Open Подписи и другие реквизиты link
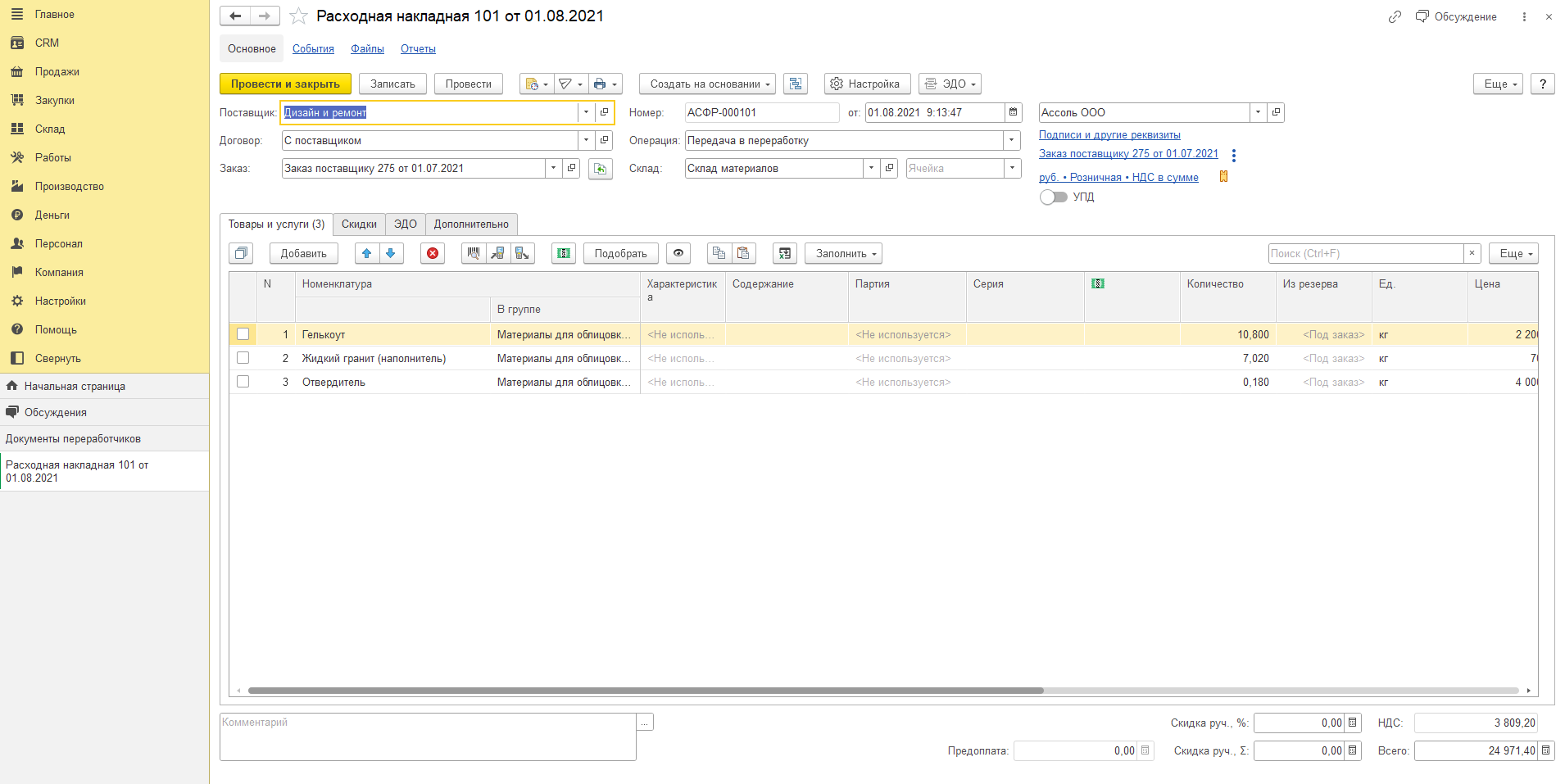Image resolution: width=1565 pixels, height=784 pixels. point(1109,134)
